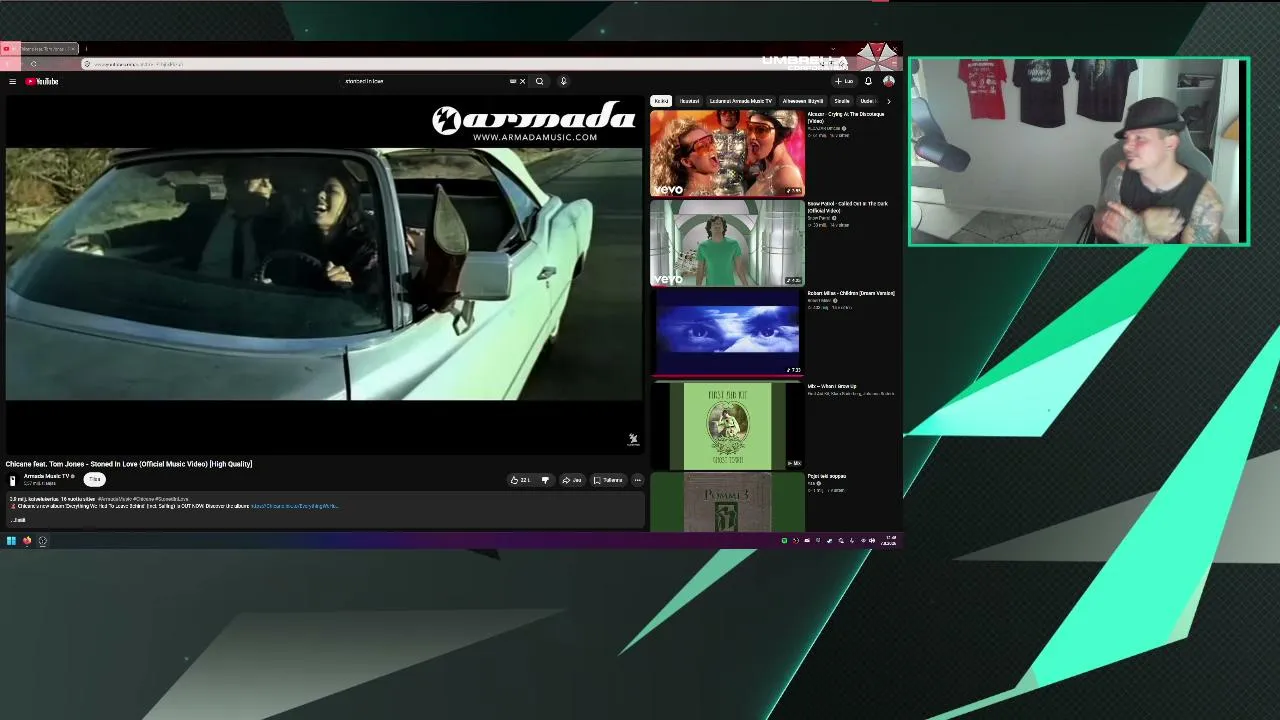
Task: Like the Stoned In Love video
Action: point(520,480)
